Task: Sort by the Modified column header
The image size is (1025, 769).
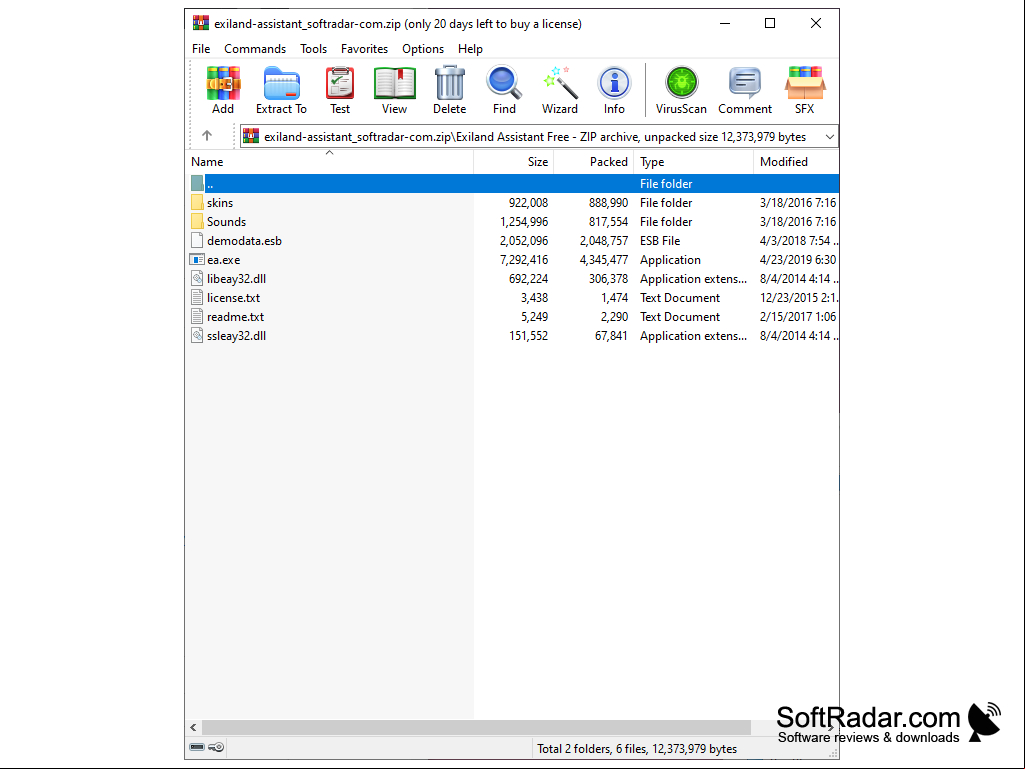Action: (x=796, y=162)
